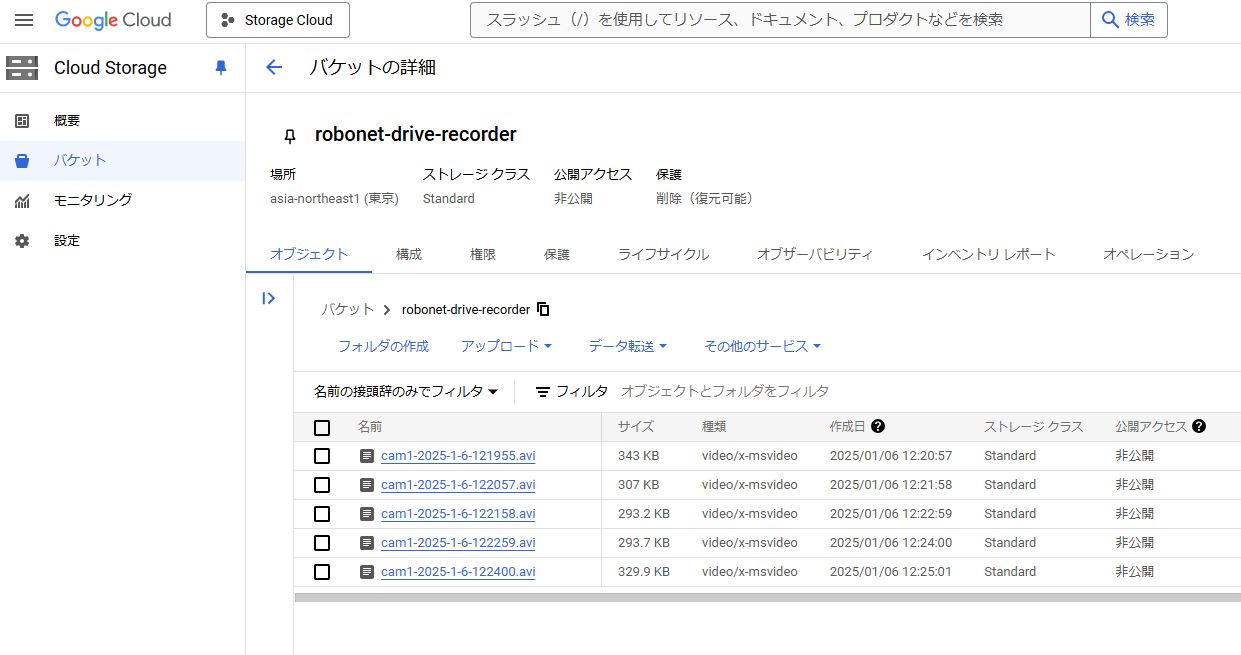Click file icon of cam1-2025-1-6-122259.avi
Viewport: 1241px width, 655px height.
(367, 543)
